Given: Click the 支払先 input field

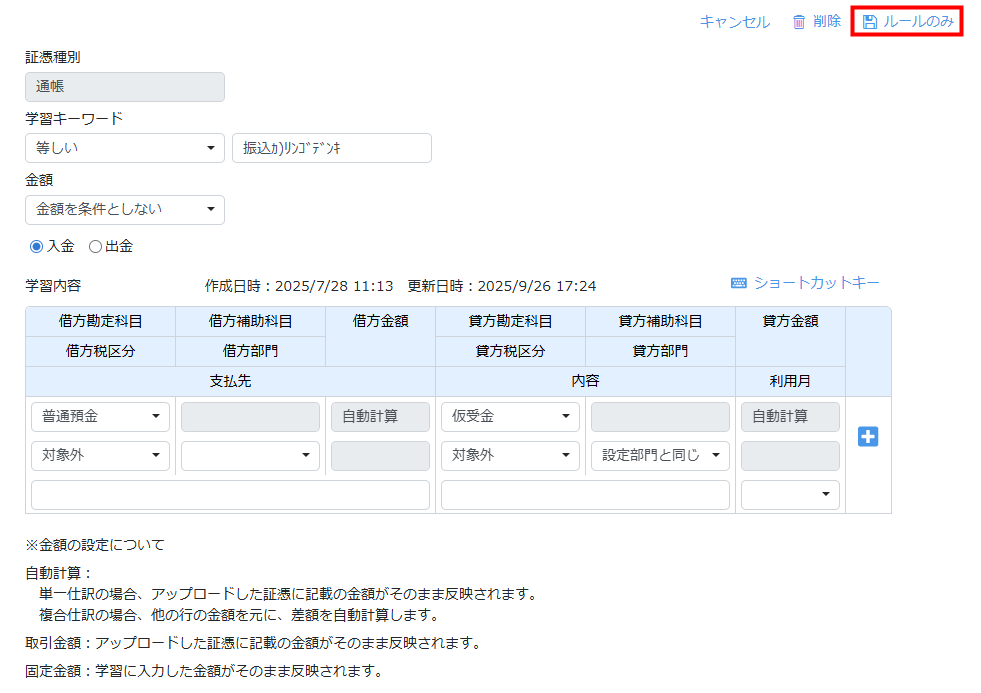Looking at the screenshot, I should tap(230, 495).
